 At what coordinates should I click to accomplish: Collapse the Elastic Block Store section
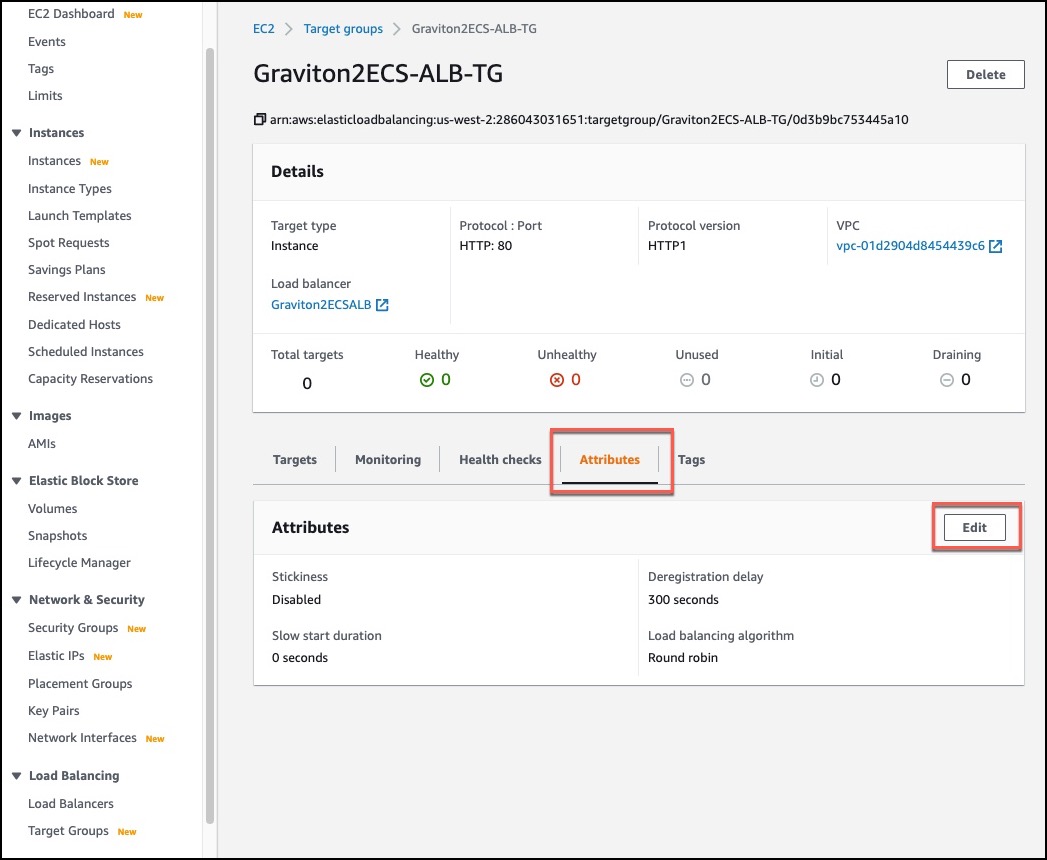(x=17, y=481)
